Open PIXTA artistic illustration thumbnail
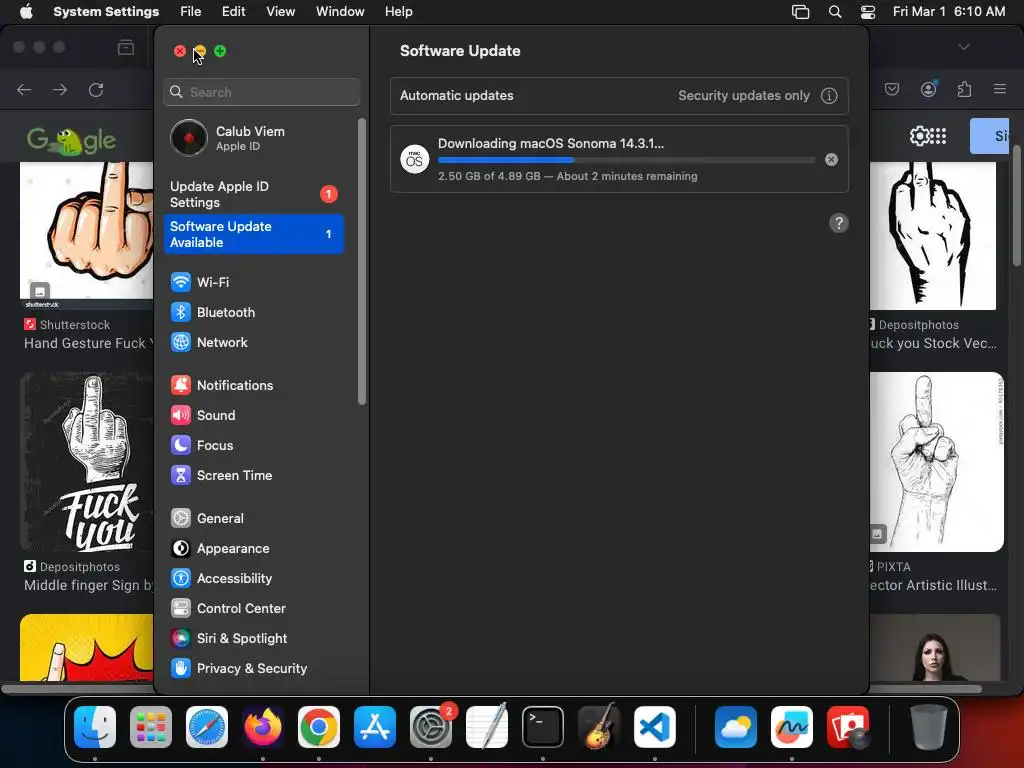 [936, 462]
